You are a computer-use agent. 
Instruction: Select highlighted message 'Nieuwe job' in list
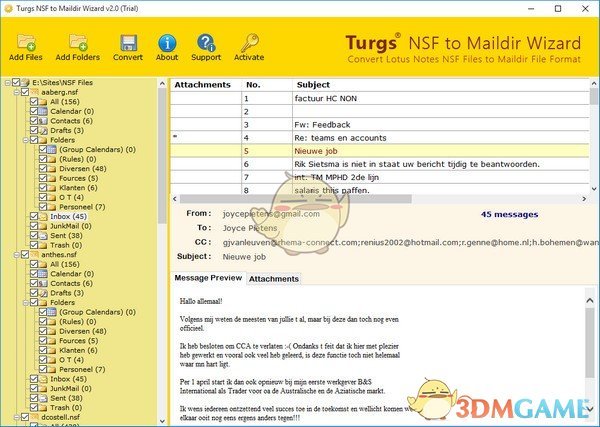point(380,151)
